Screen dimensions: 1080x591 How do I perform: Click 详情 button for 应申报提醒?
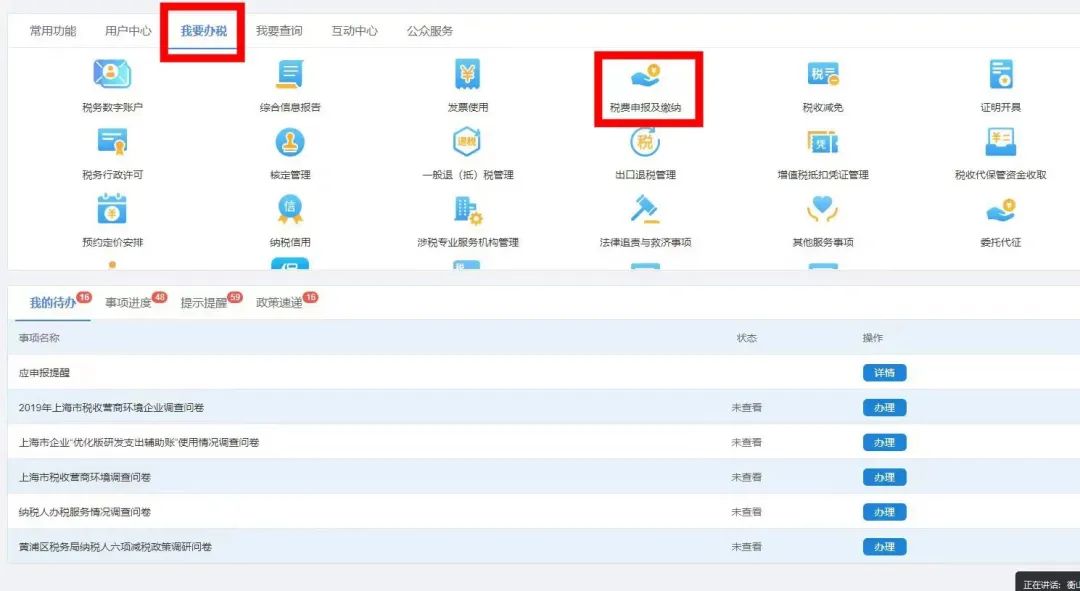[884, 373]
